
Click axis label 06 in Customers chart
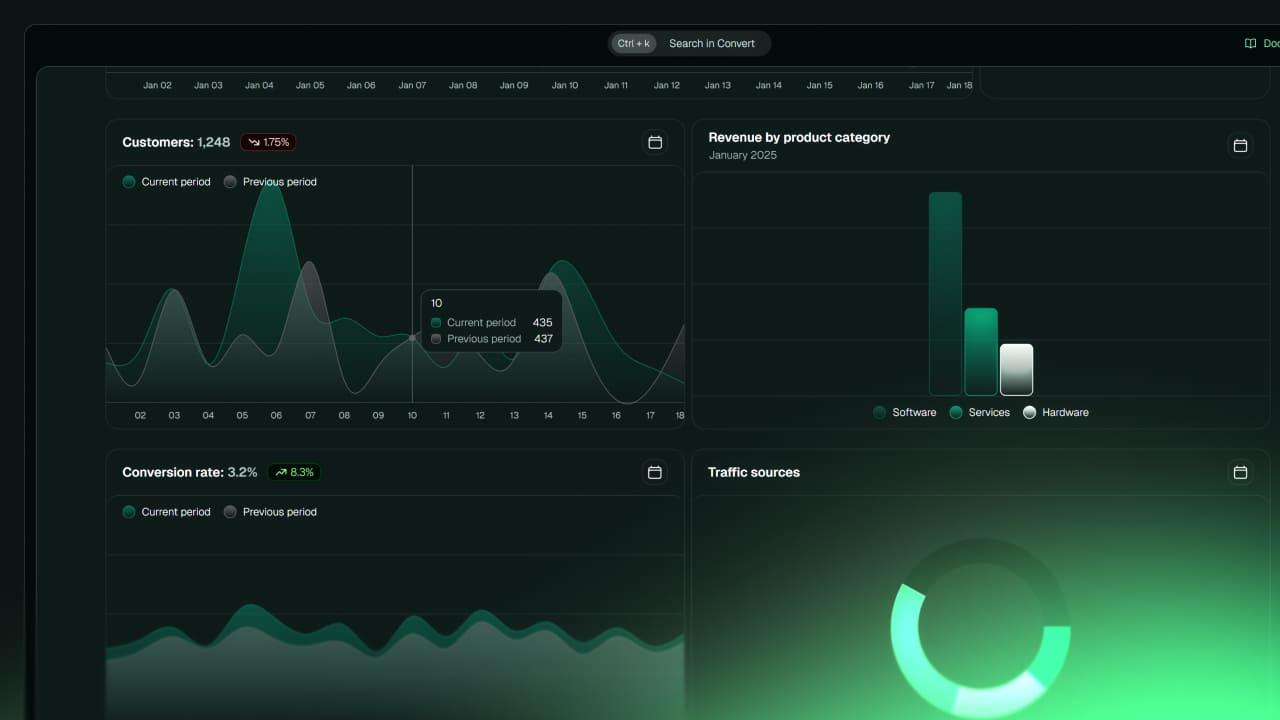coord(276,415)
